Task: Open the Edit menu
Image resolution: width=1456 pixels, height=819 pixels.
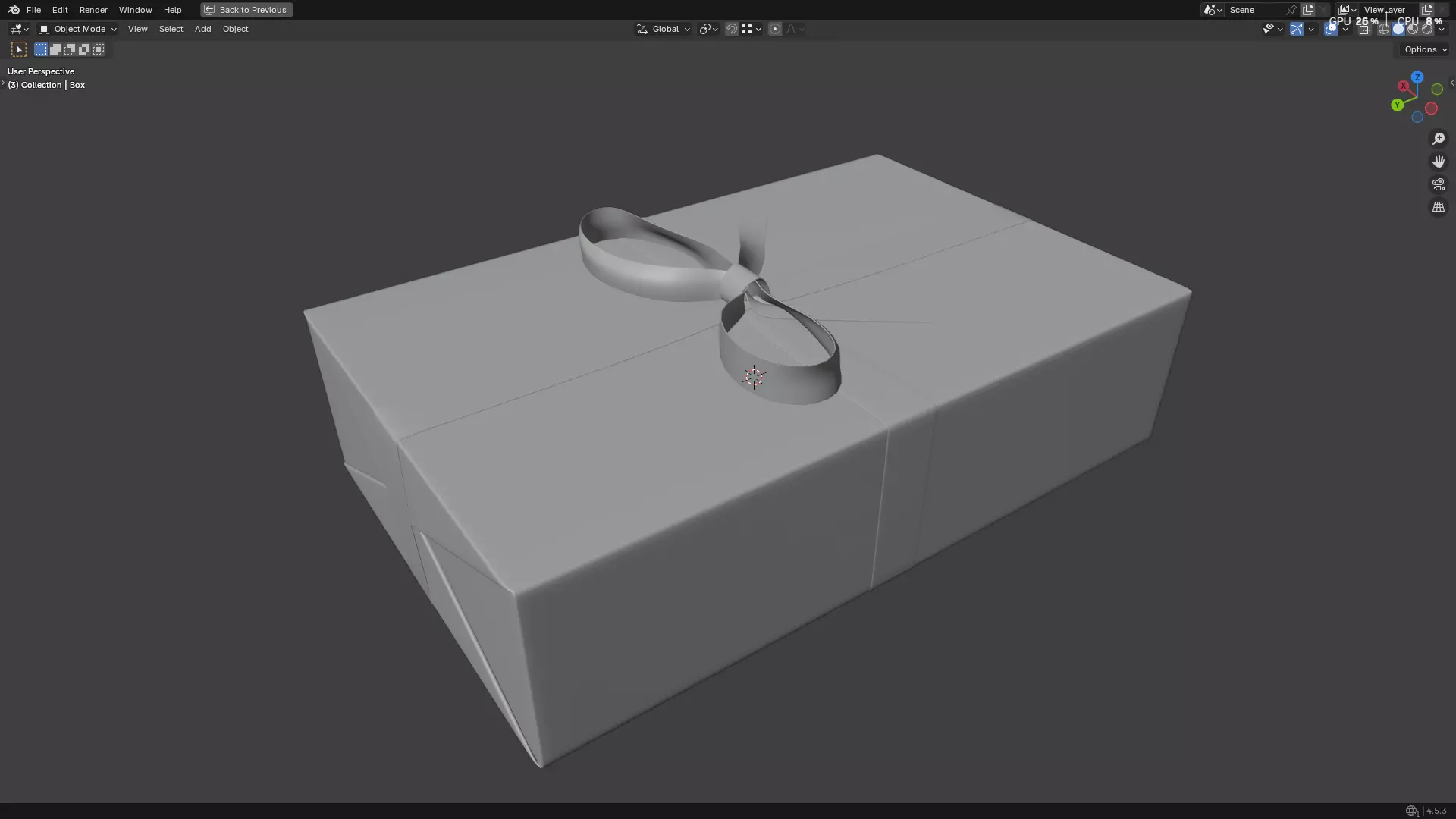Action: (x=60, y=10)
